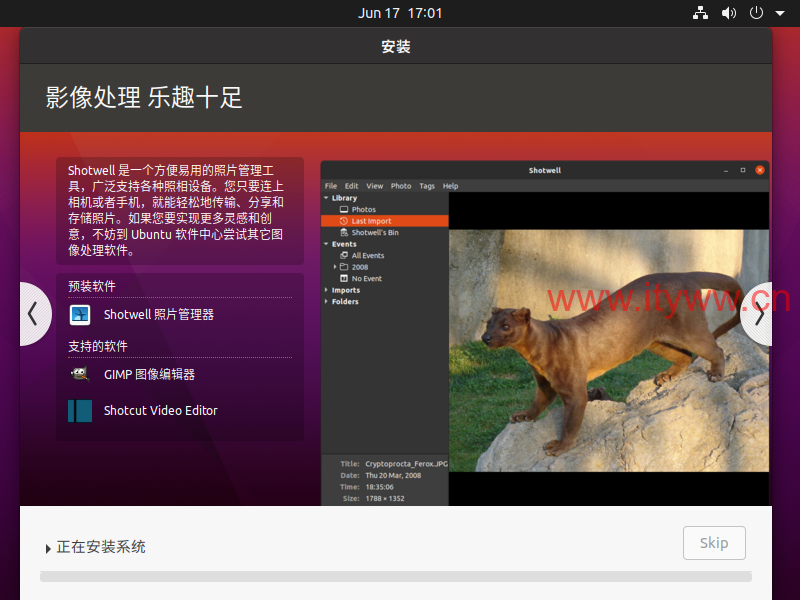Click the '影像处理 乐趣十足' slide heading

(144, 97)
